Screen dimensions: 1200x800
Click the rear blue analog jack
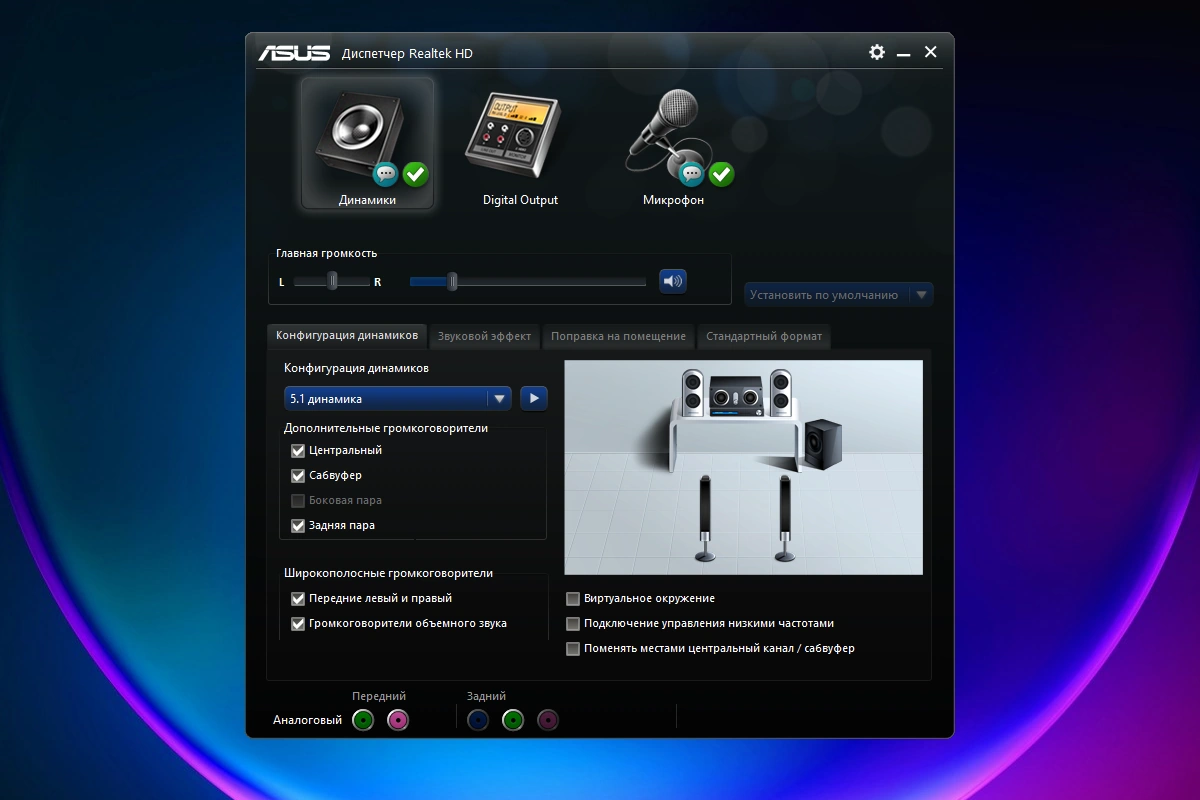point(478,720)
